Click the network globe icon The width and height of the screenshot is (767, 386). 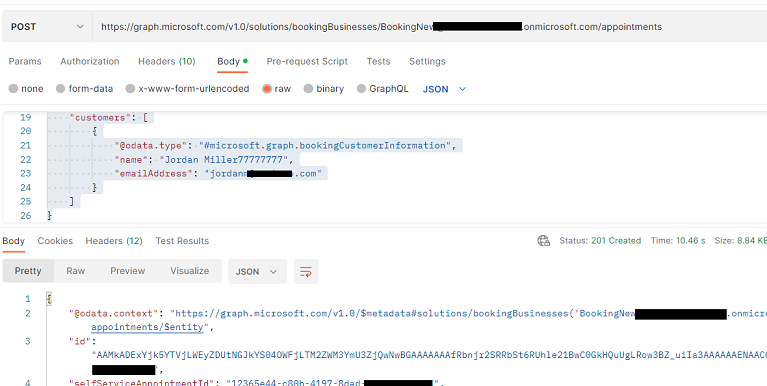click(543, 241)
